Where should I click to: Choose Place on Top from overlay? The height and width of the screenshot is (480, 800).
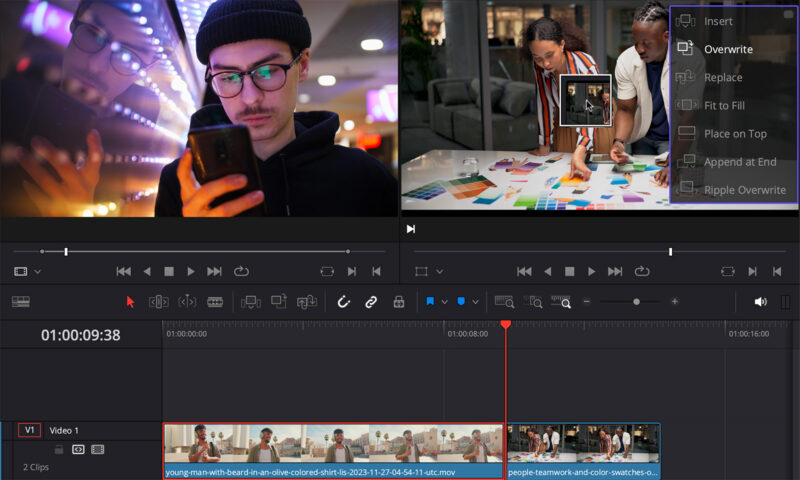point(733,134)
